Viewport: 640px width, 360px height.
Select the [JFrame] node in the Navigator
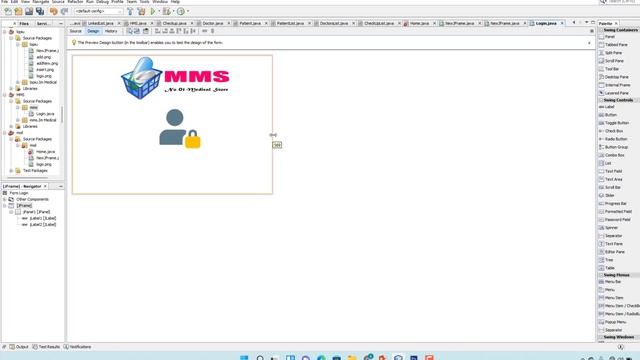[x=24, y=206]
